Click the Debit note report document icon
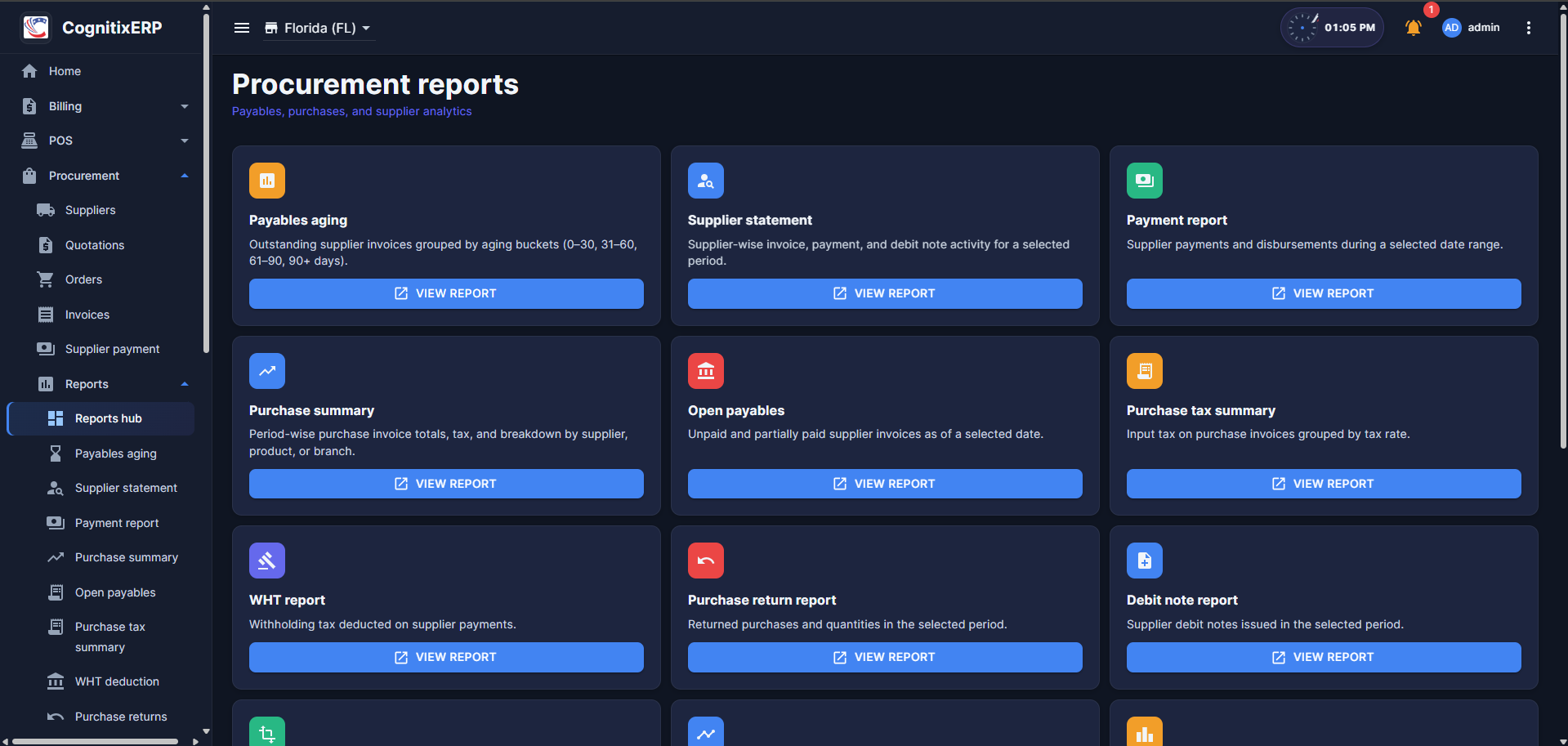 point(1145,561)
